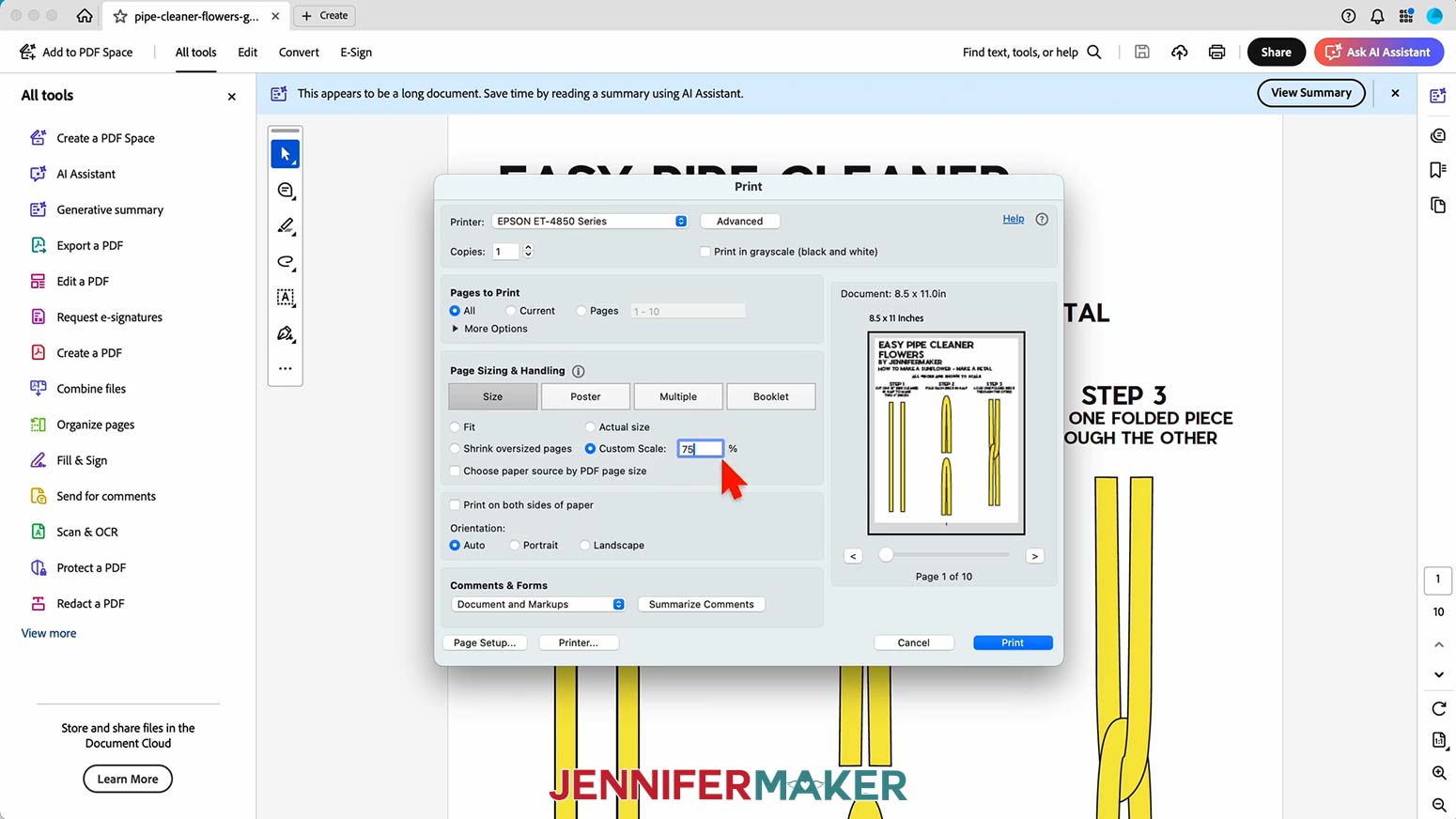
Task: Select the fountain pen sign tool
Action: pyautogui.click(x=286, y=333)
